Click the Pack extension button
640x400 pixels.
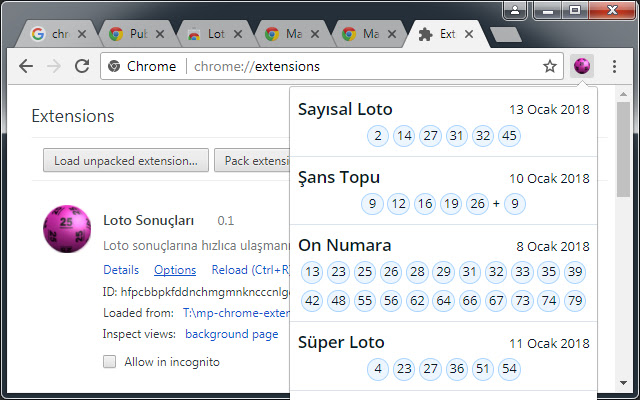[252, 160]
